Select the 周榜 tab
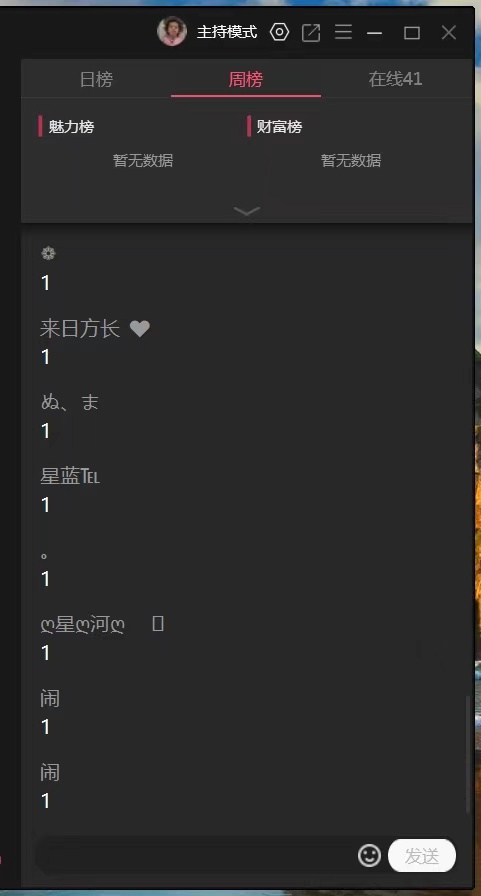 [246, 79]
